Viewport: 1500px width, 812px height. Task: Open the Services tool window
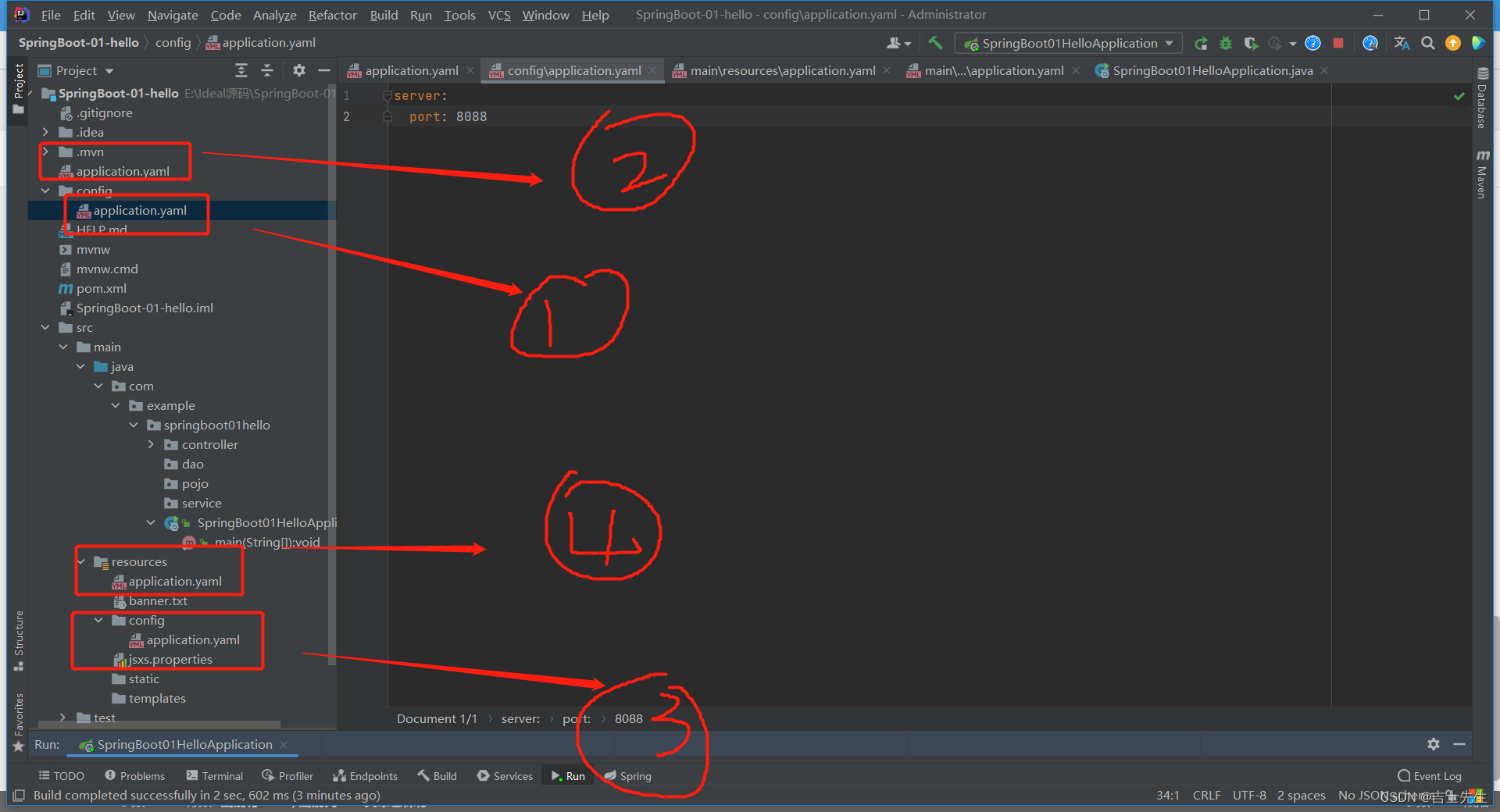pyautogui.click(x=505, y=776)
